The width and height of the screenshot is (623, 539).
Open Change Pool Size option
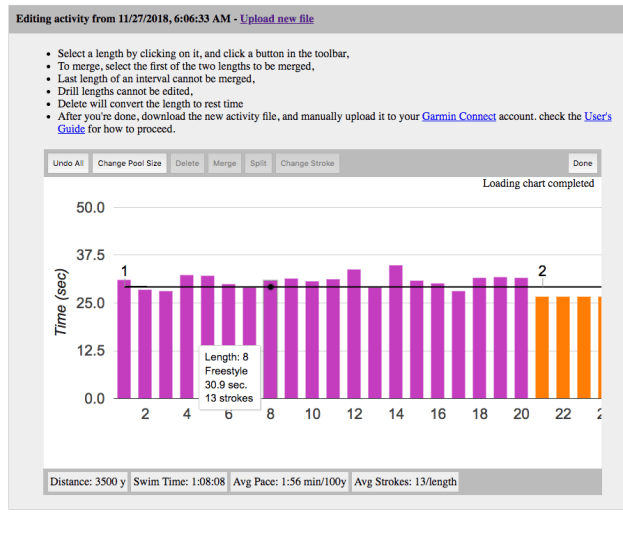pos(129,163)
